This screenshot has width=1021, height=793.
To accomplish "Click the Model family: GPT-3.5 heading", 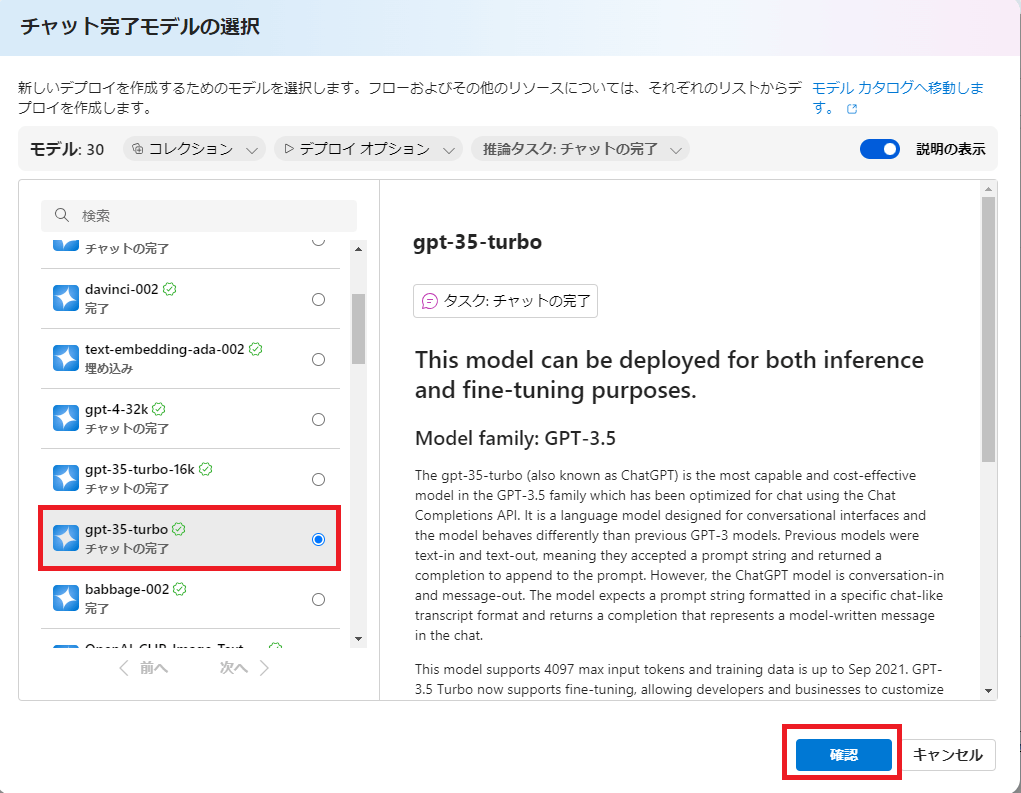I will pos(515,438).
